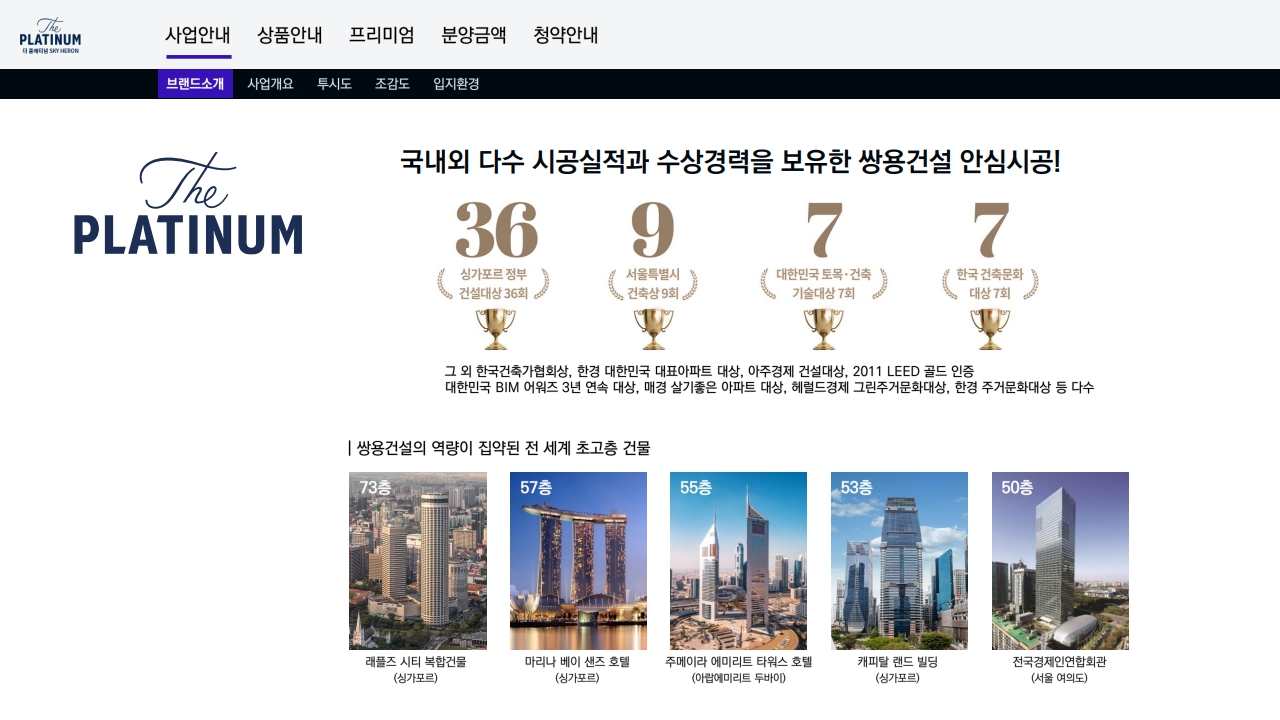Open the 청약안내 menu

click(566, 35)
